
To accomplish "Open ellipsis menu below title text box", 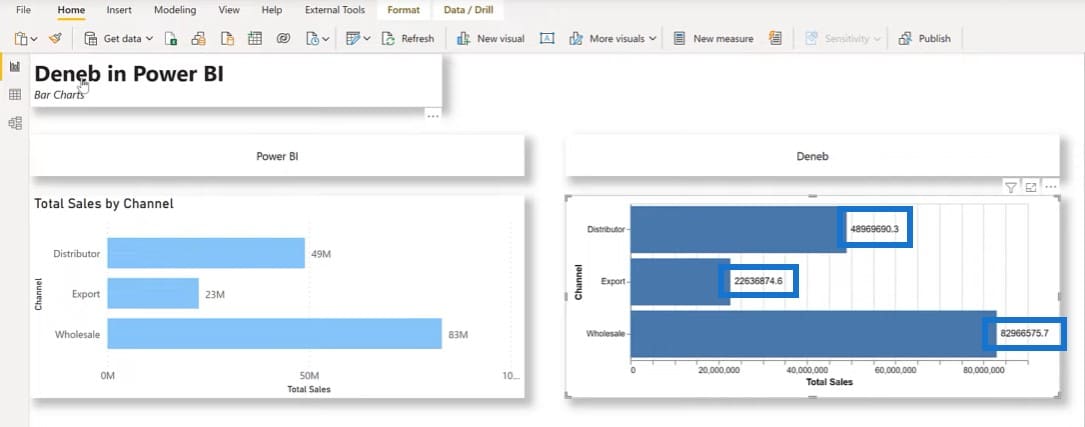I will (433, 116).
